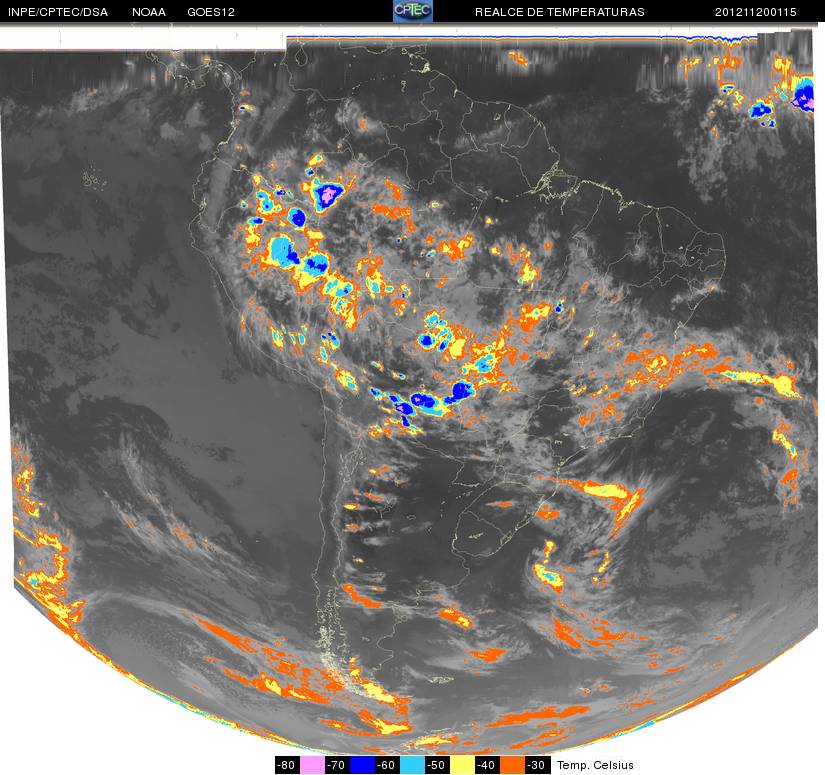
Task: Click the REALCE DE TEMPERATURAS title
Action: pyautogui.click(x=560, y=12)
